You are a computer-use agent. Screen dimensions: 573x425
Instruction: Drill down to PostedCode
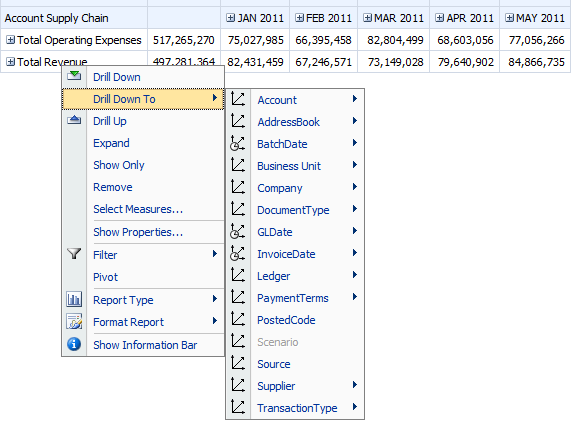click(x=286, y=320)
